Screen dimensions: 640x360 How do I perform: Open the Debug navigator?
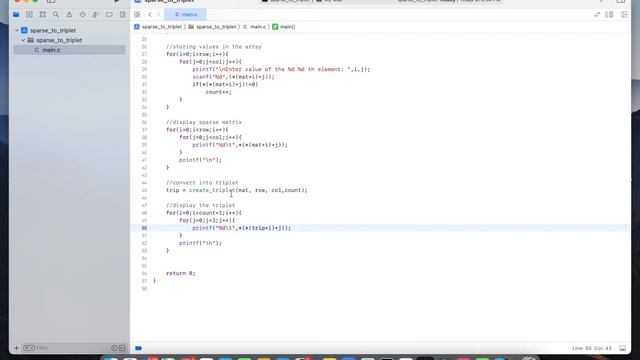[96, 15]
